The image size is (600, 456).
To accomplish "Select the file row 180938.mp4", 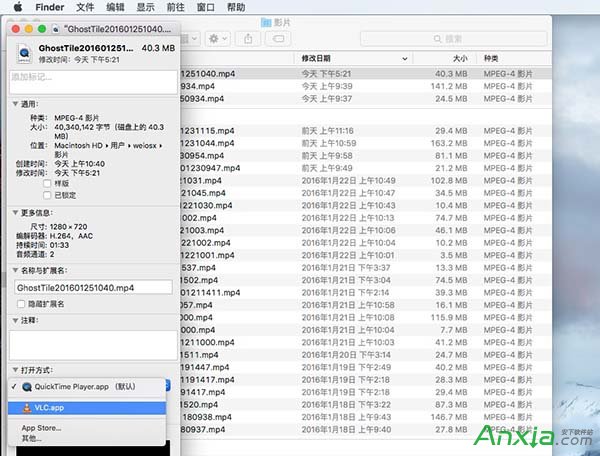I will [366, 417].
